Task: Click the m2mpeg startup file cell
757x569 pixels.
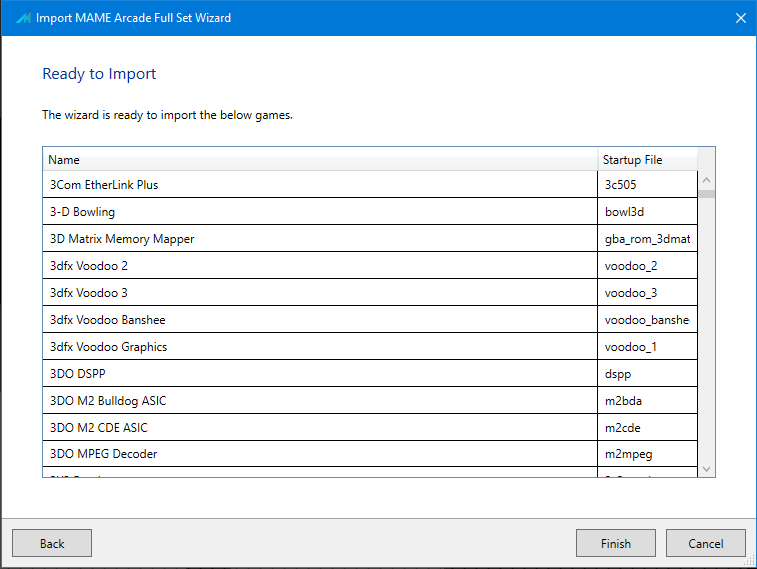Action: coord(647,454)
